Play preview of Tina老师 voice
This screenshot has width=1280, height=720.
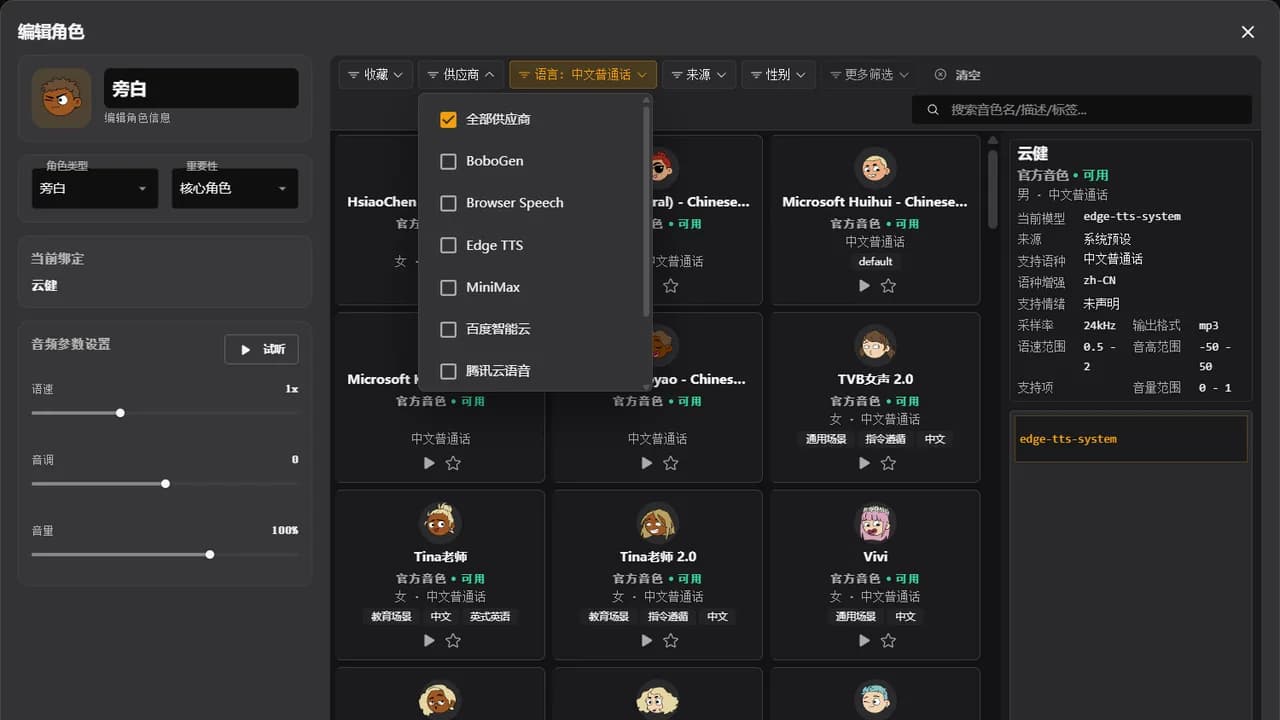tap(429, 640)
